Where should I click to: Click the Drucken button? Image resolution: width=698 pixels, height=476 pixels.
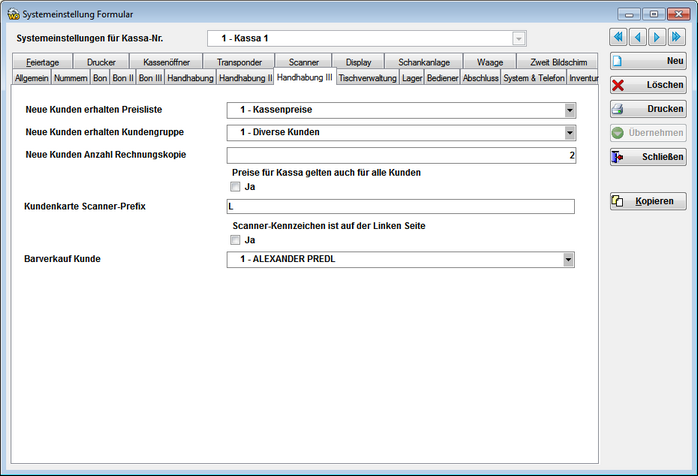click(648, 109)
